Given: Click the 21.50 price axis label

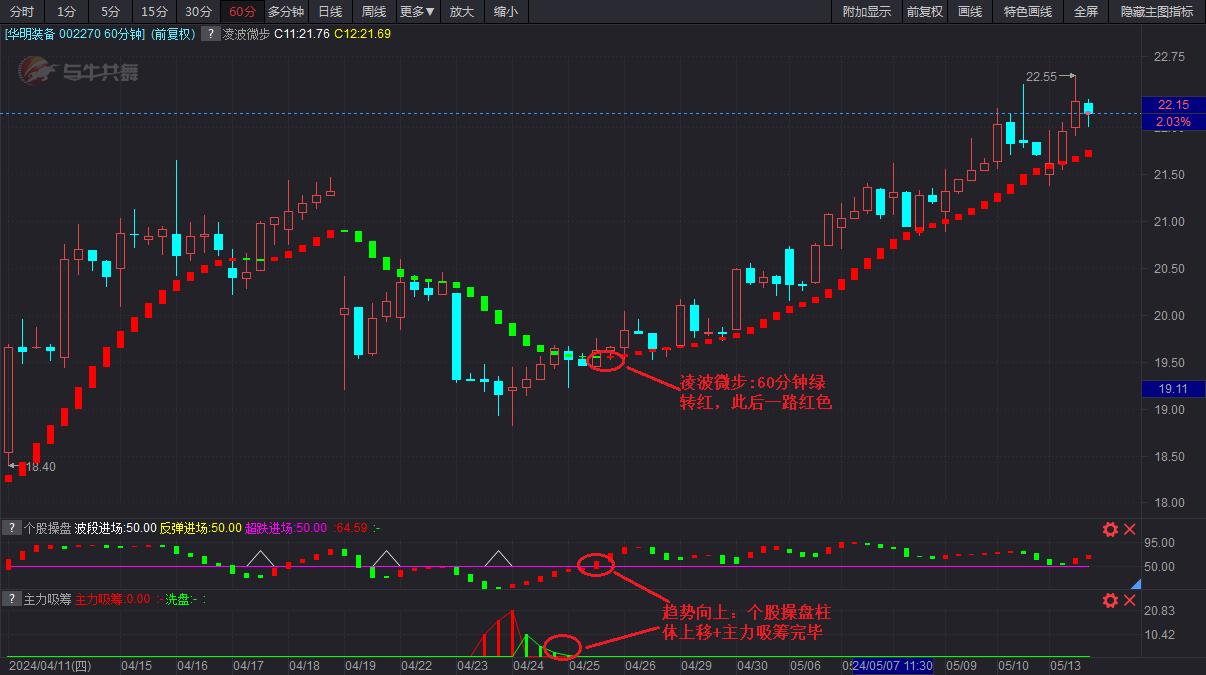Looking at the screenshot, I should pyautogui.click(x=1169, y=175).
